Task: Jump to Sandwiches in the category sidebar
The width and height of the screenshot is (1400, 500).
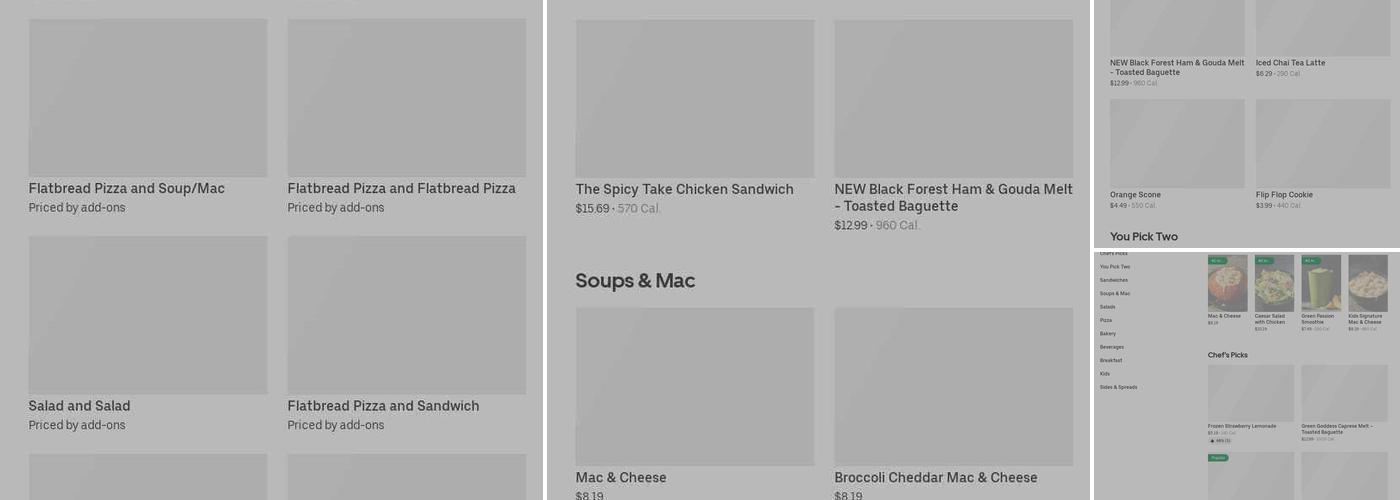Action: [x=1113, y=280]
